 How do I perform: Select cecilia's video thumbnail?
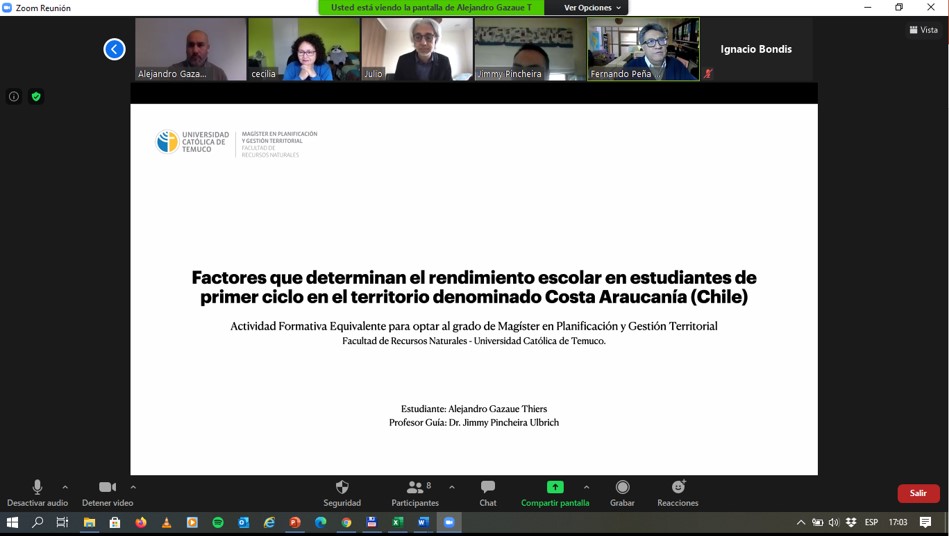304,49
